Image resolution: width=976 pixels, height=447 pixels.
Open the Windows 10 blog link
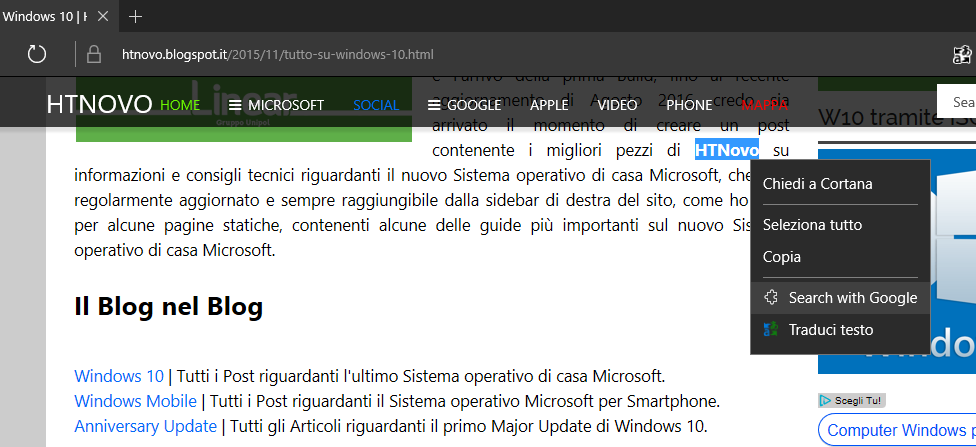119,376
